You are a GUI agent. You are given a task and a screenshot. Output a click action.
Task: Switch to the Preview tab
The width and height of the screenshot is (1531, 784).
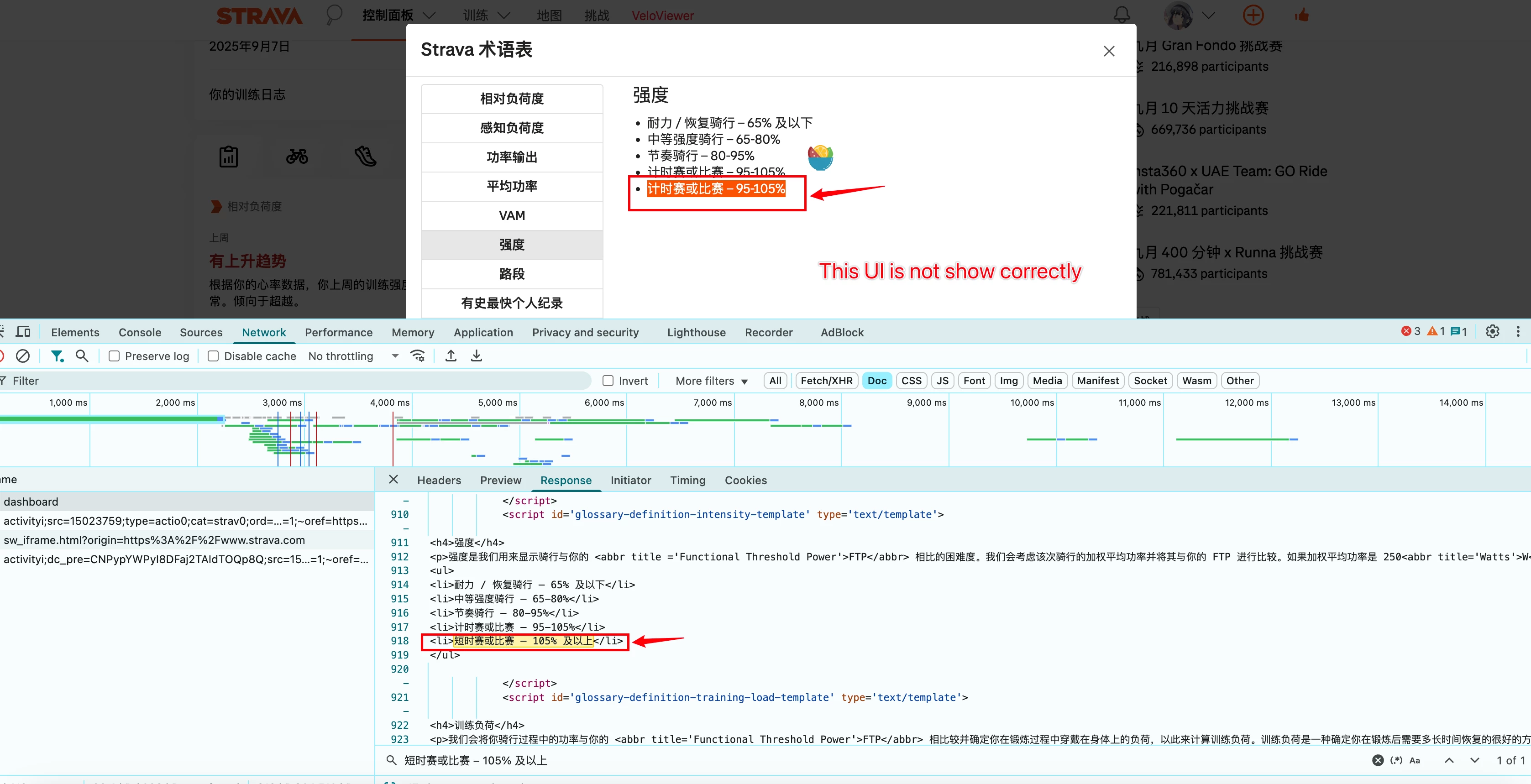(x=500, y=480)
